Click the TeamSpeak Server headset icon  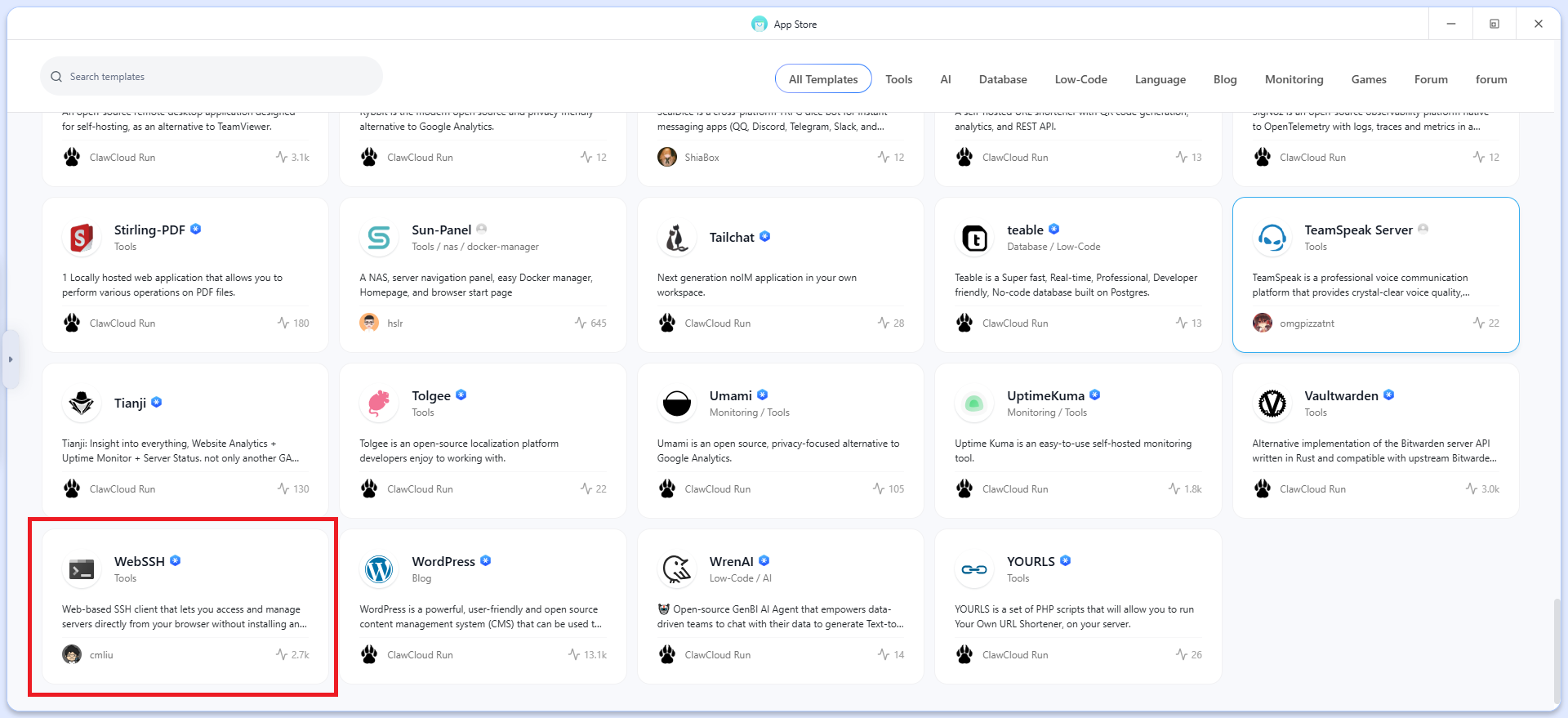pyautogui.click(x=1272, y=239)
